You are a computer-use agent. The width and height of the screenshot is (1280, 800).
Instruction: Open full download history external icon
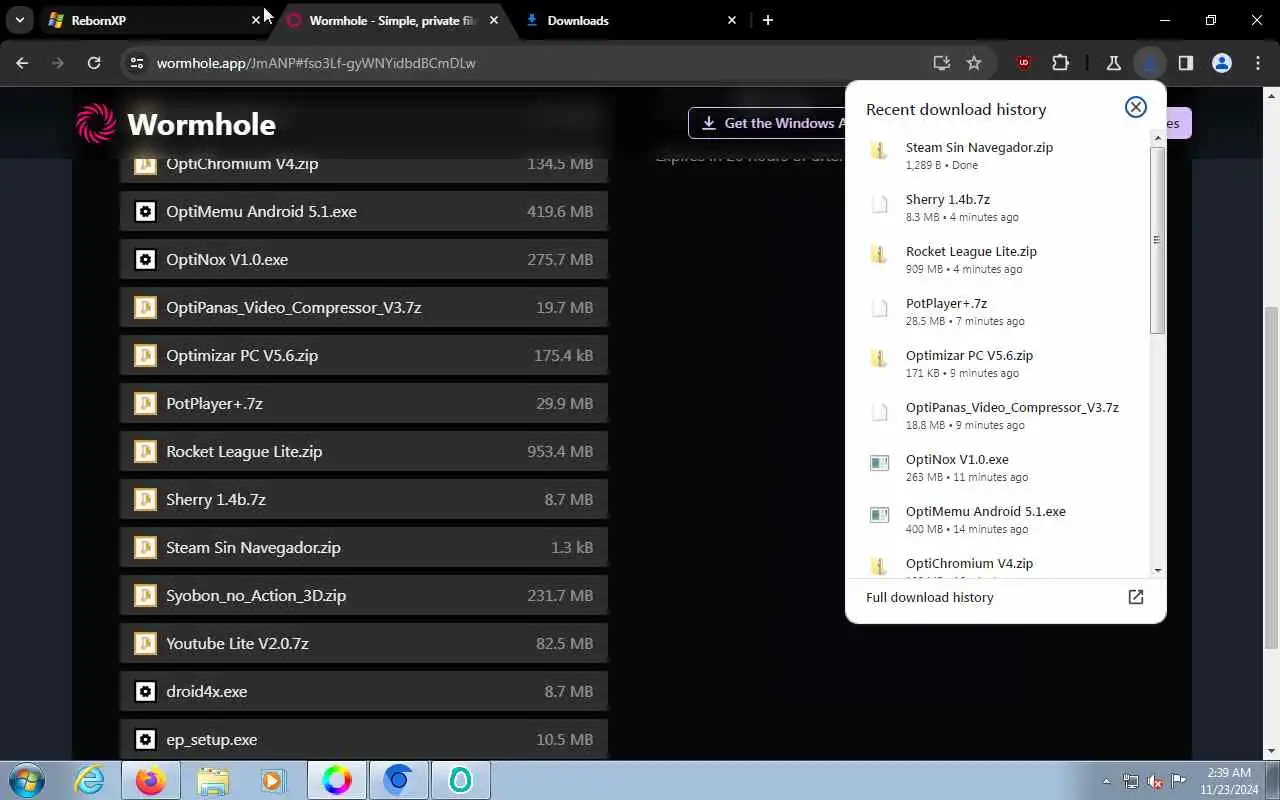coord(1135,597)
